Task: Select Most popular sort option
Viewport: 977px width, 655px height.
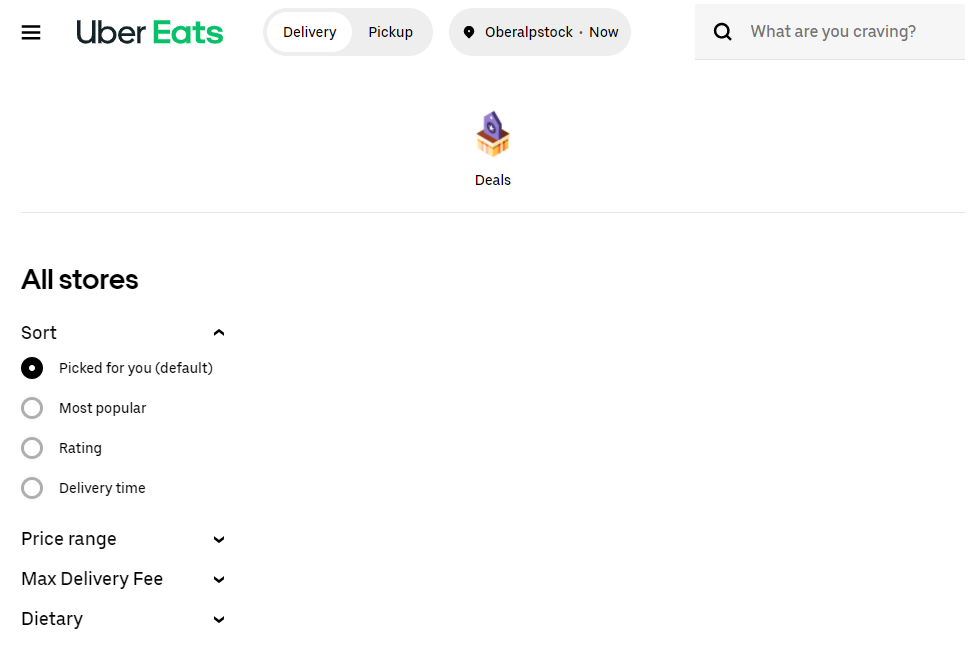Action: coord(32,408)
